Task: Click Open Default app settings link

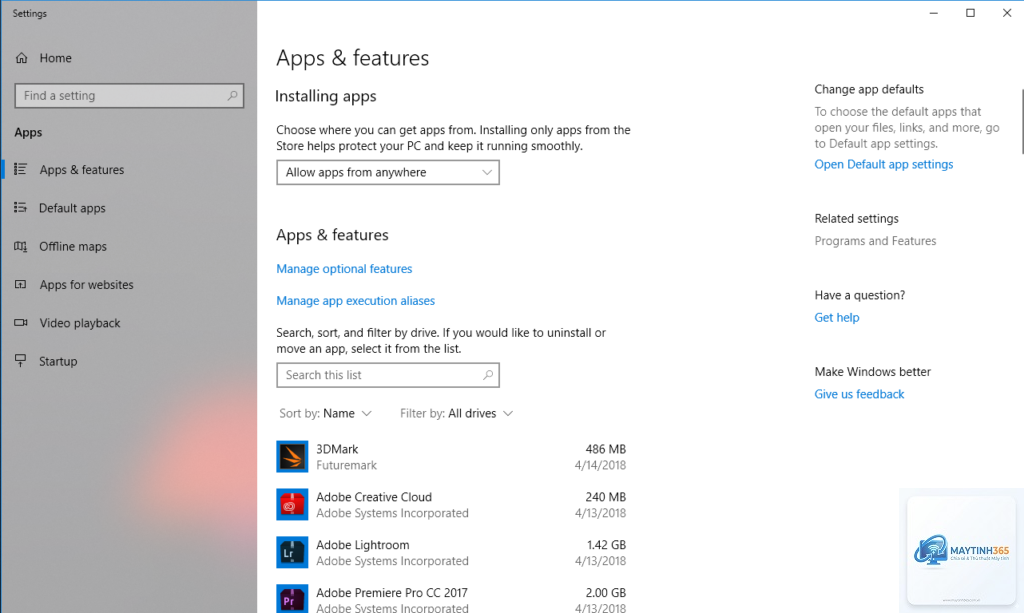Action: point(884,165)
